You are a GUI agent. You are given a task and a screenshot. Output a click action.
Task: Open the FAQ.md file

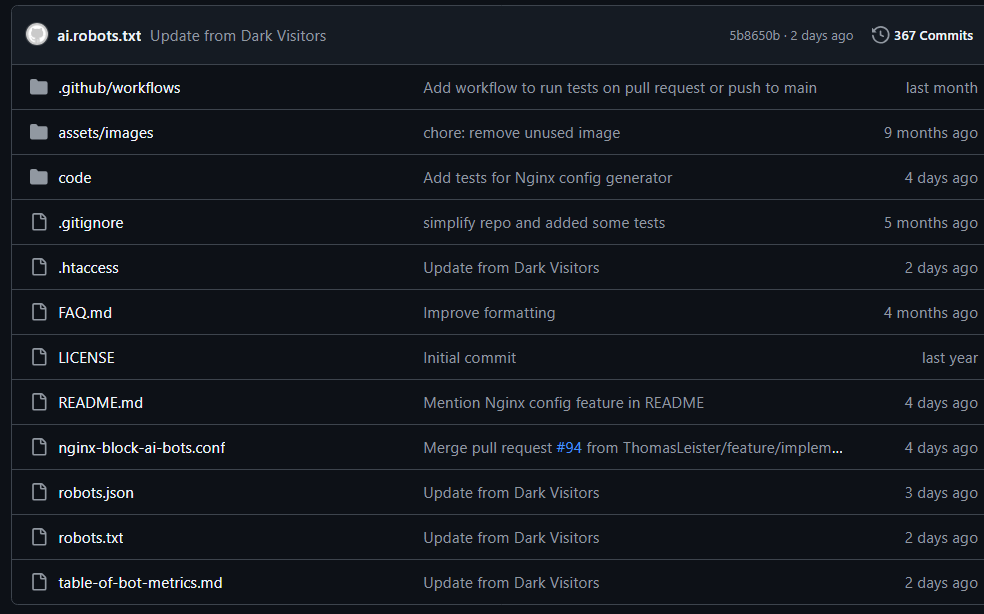(x=85, y=313)
